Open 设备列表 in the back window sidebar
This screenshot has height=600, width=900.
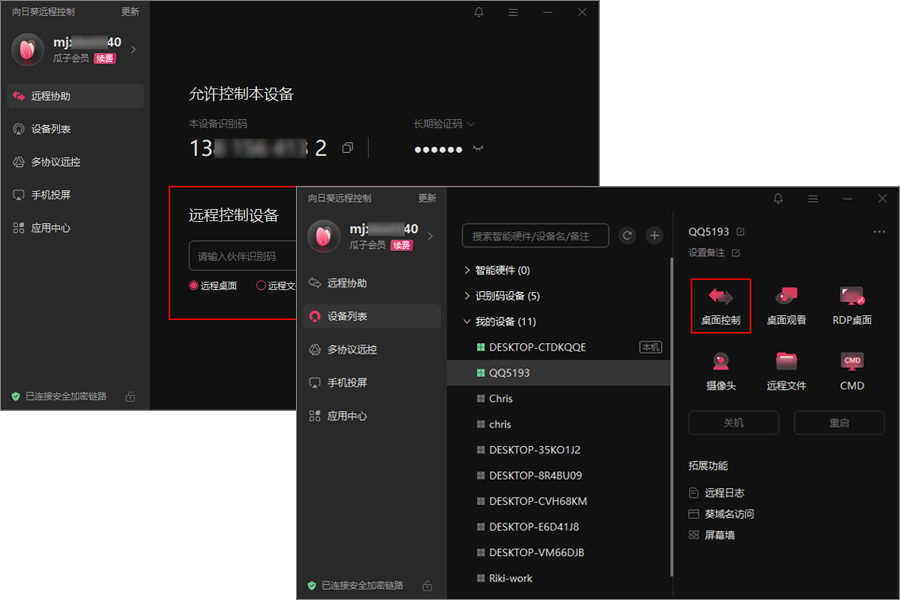coord(75,129)
